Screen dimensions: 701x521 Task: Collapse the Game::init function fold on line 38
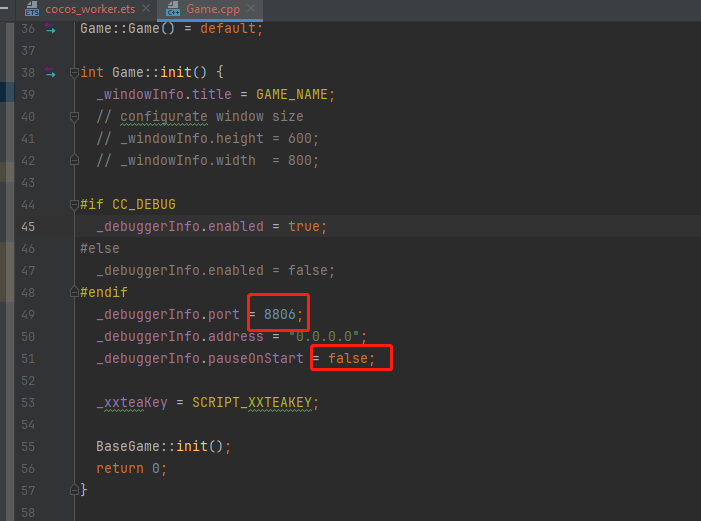(x=74, y=72)
